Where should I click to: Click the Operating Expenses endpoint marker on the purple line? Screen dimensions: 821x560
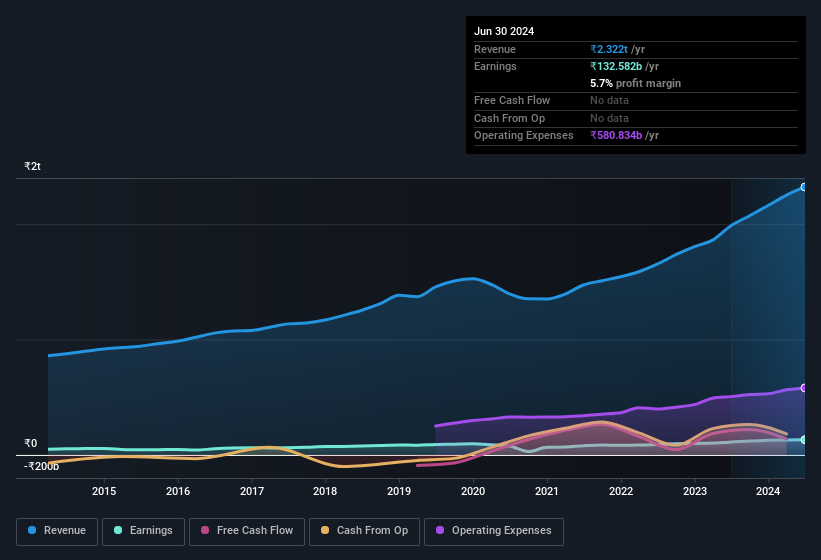804,388
